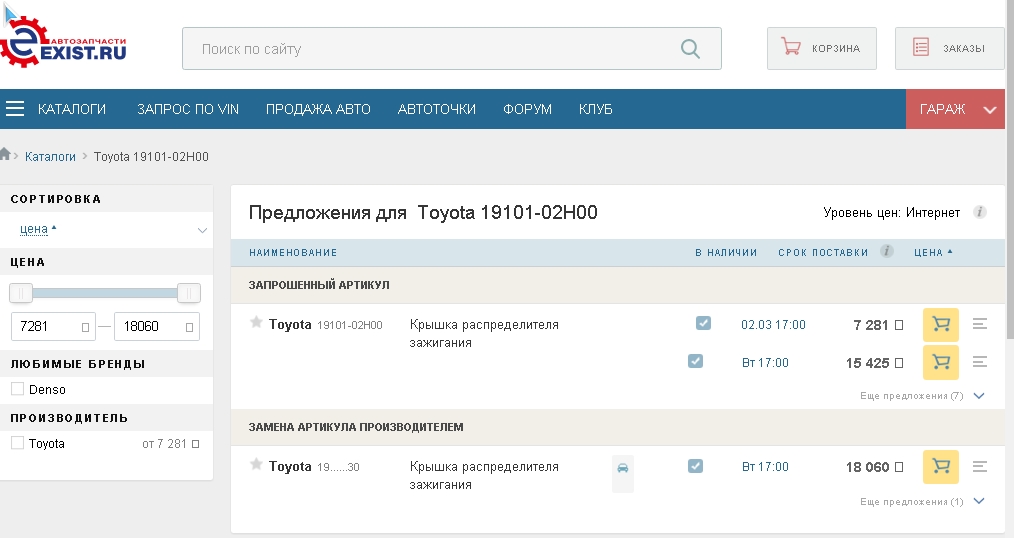The image size is (1014, 538).
Task: Click the right price slider handle
Action: [188, 293]
